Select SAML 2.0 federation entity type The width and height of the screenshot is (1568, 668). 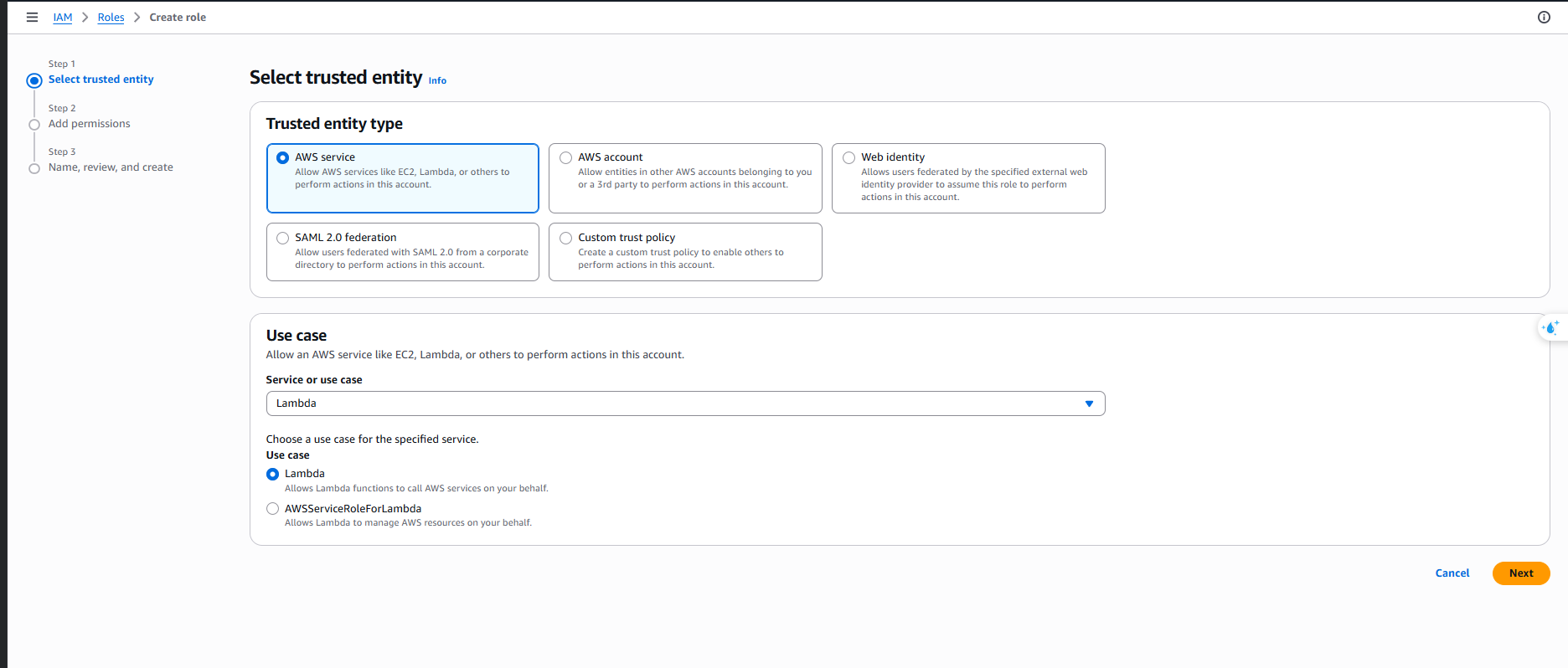coord(402,251)
